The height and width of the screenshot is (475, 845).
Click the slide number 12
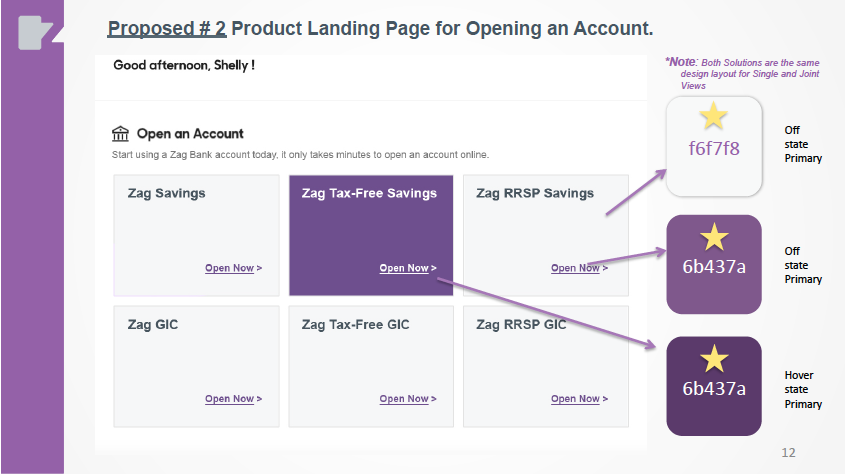(x=788, y=453)
